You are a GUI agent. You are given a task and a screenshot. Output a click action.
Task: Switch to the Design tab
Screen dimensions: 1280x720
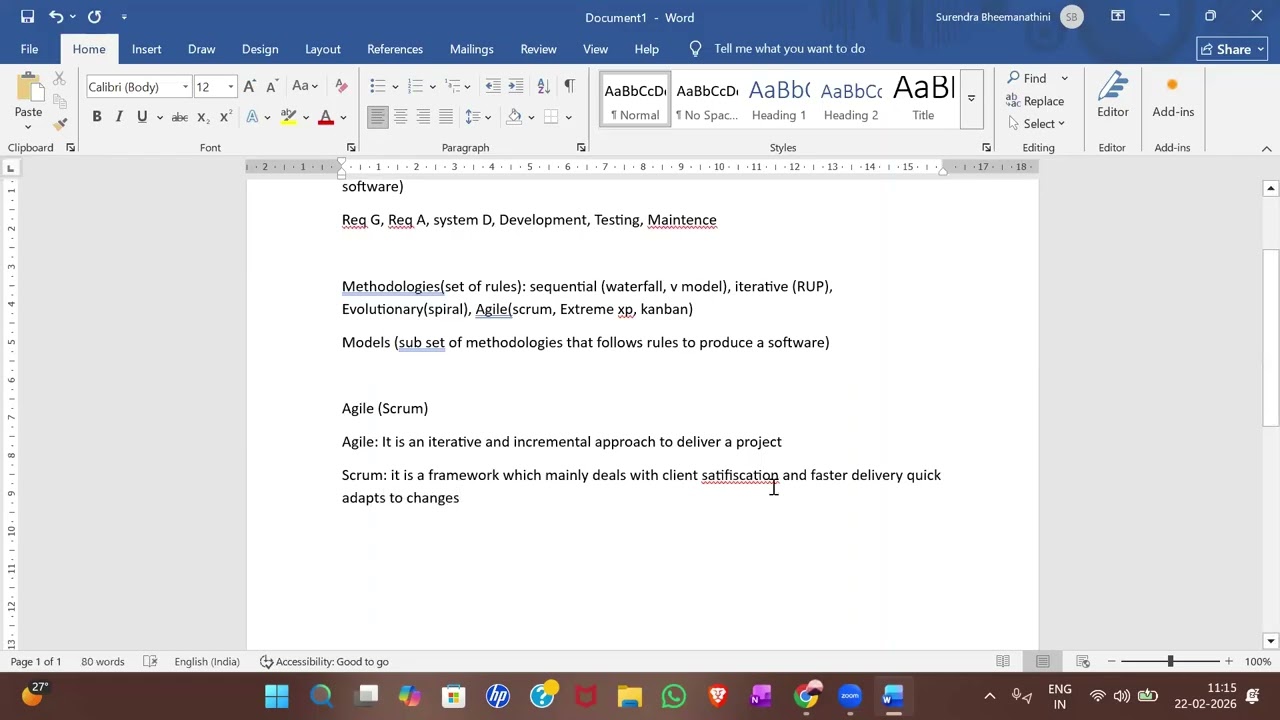pos(260,49)
